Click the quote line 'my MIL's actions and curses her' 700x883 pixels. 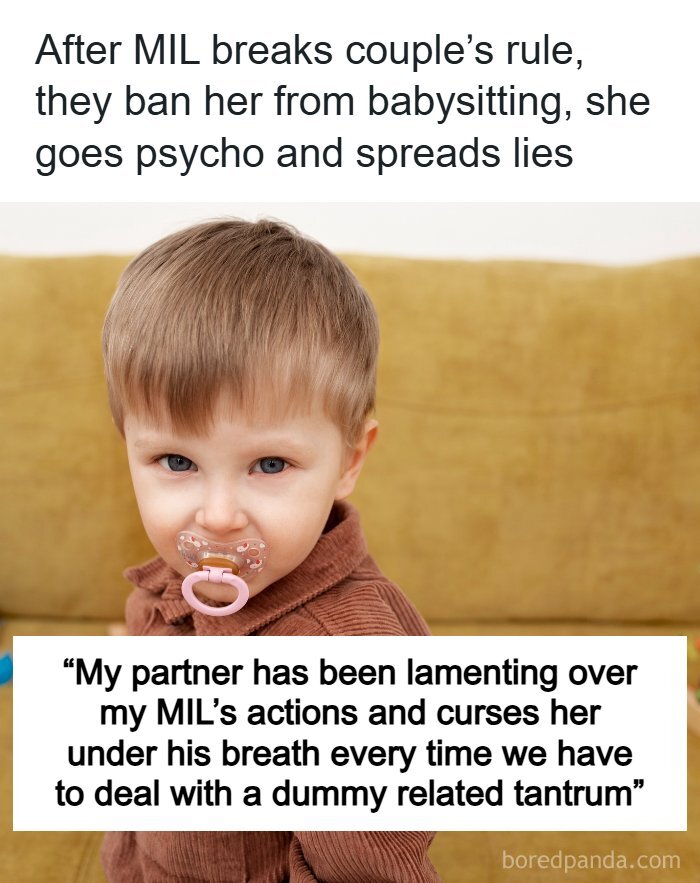click(350, 713)
